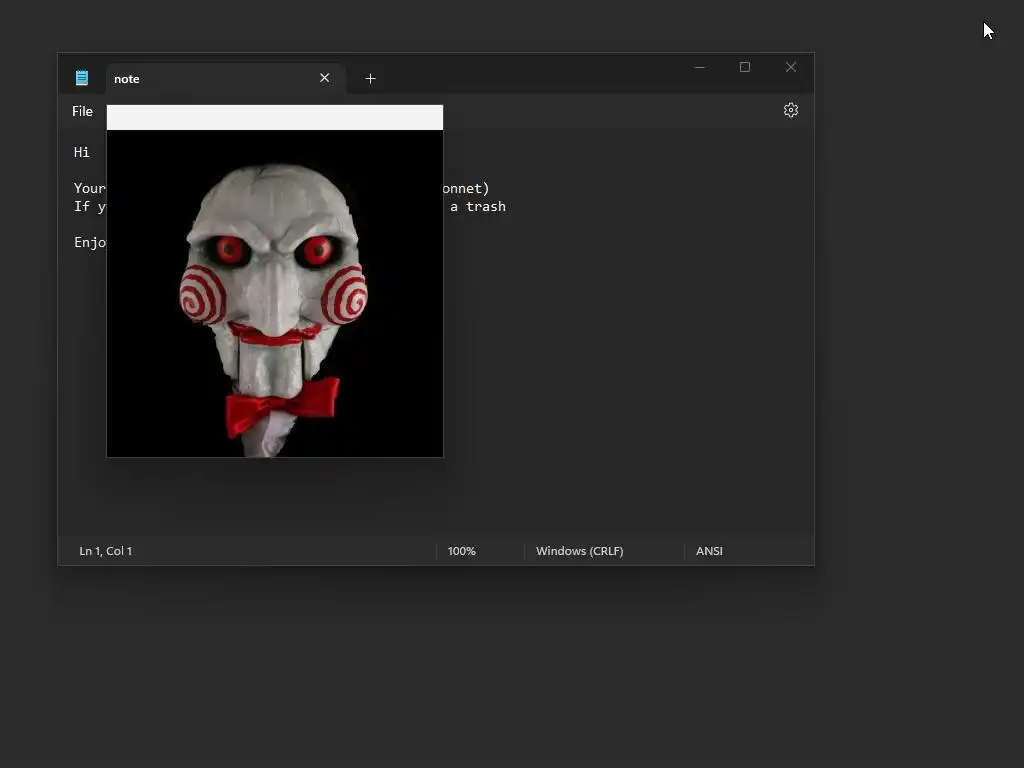Click the word 'trash' in the note
The width and height of the screenshot is (1024, 768).
tap(486, 206)
